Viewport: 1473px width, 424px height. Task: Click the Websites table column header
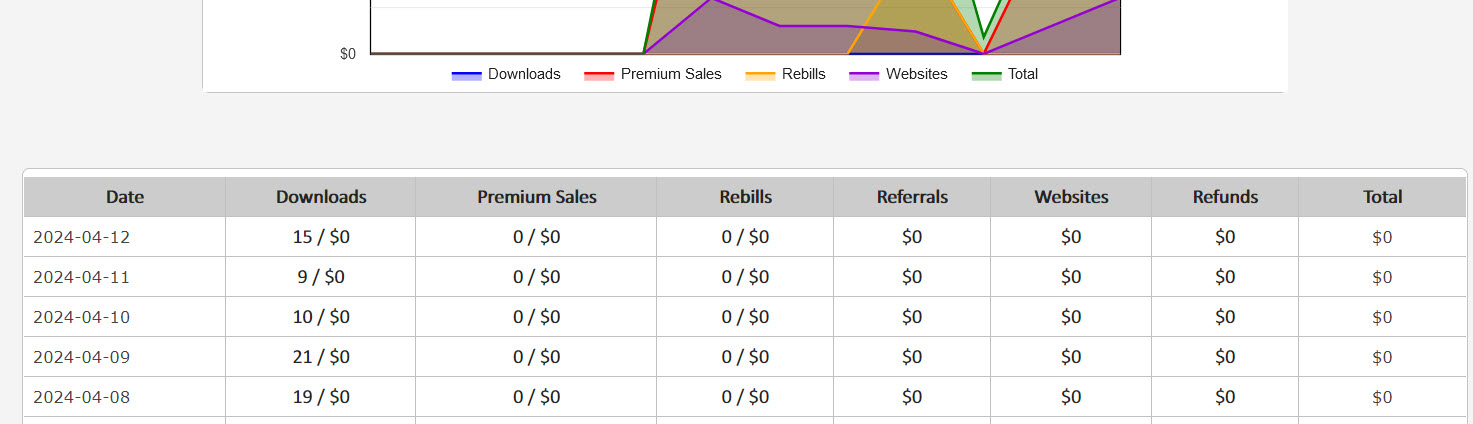pos(1071,197)
